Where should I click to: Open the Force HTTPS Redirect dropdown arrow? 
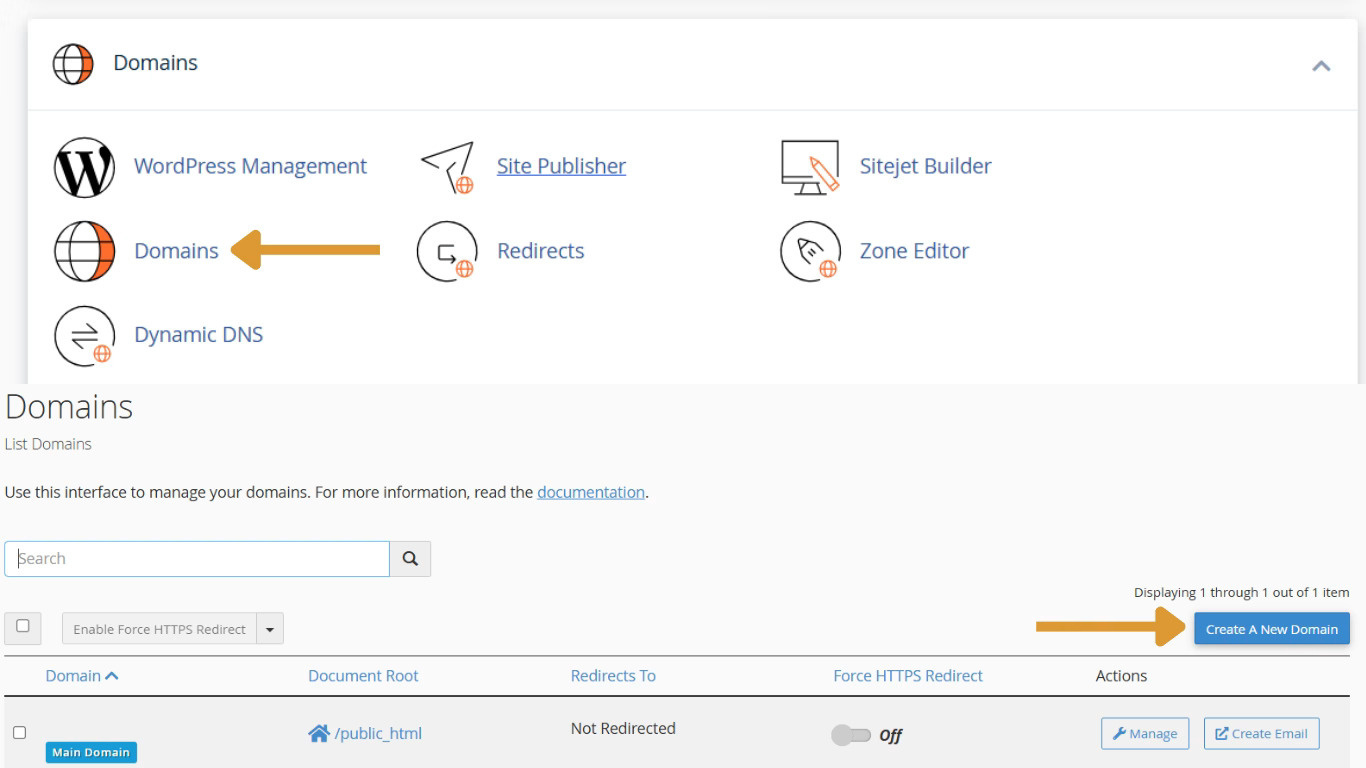[x=270, y=629]
